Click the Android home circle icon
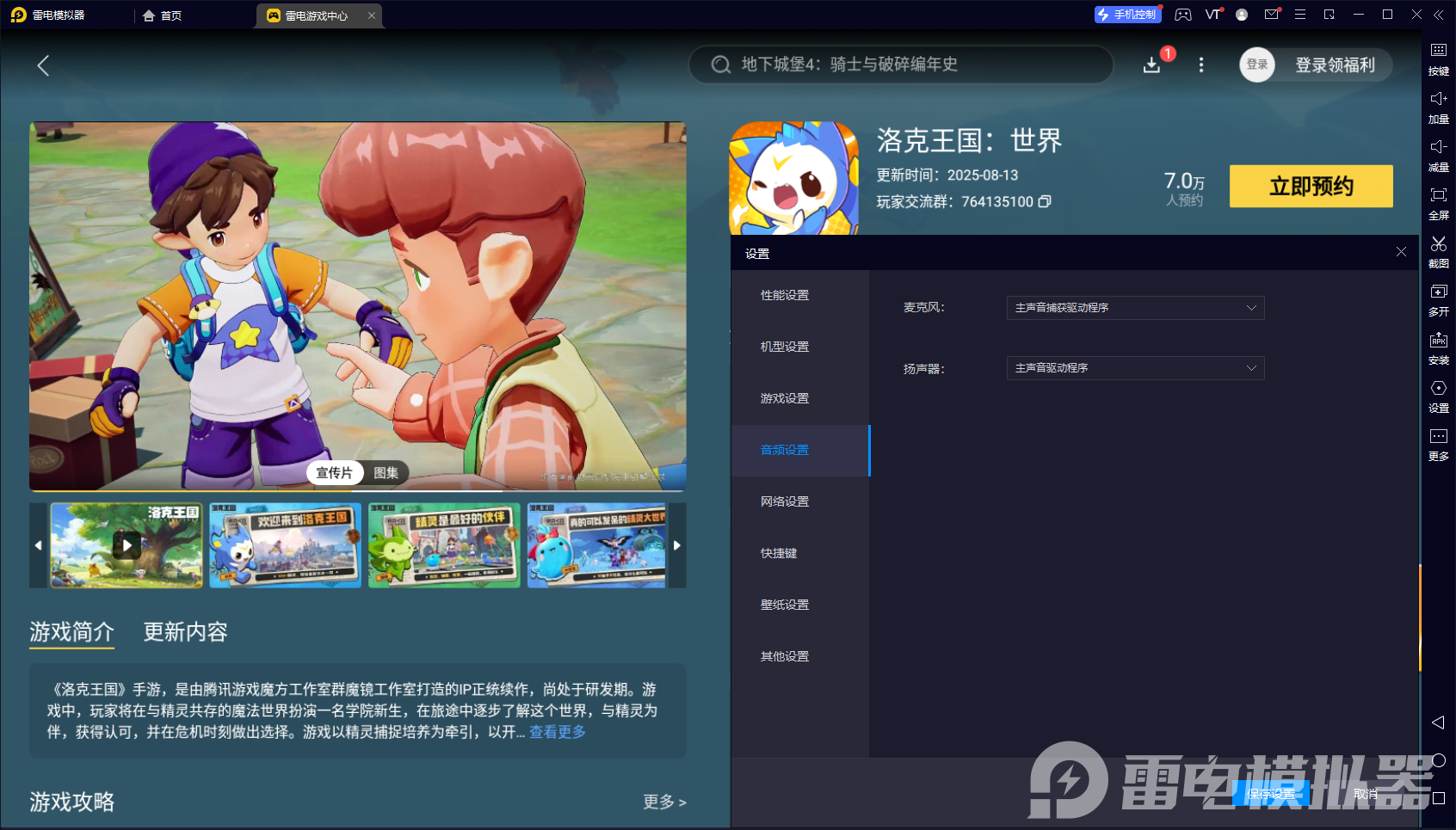 point(1438,760)
